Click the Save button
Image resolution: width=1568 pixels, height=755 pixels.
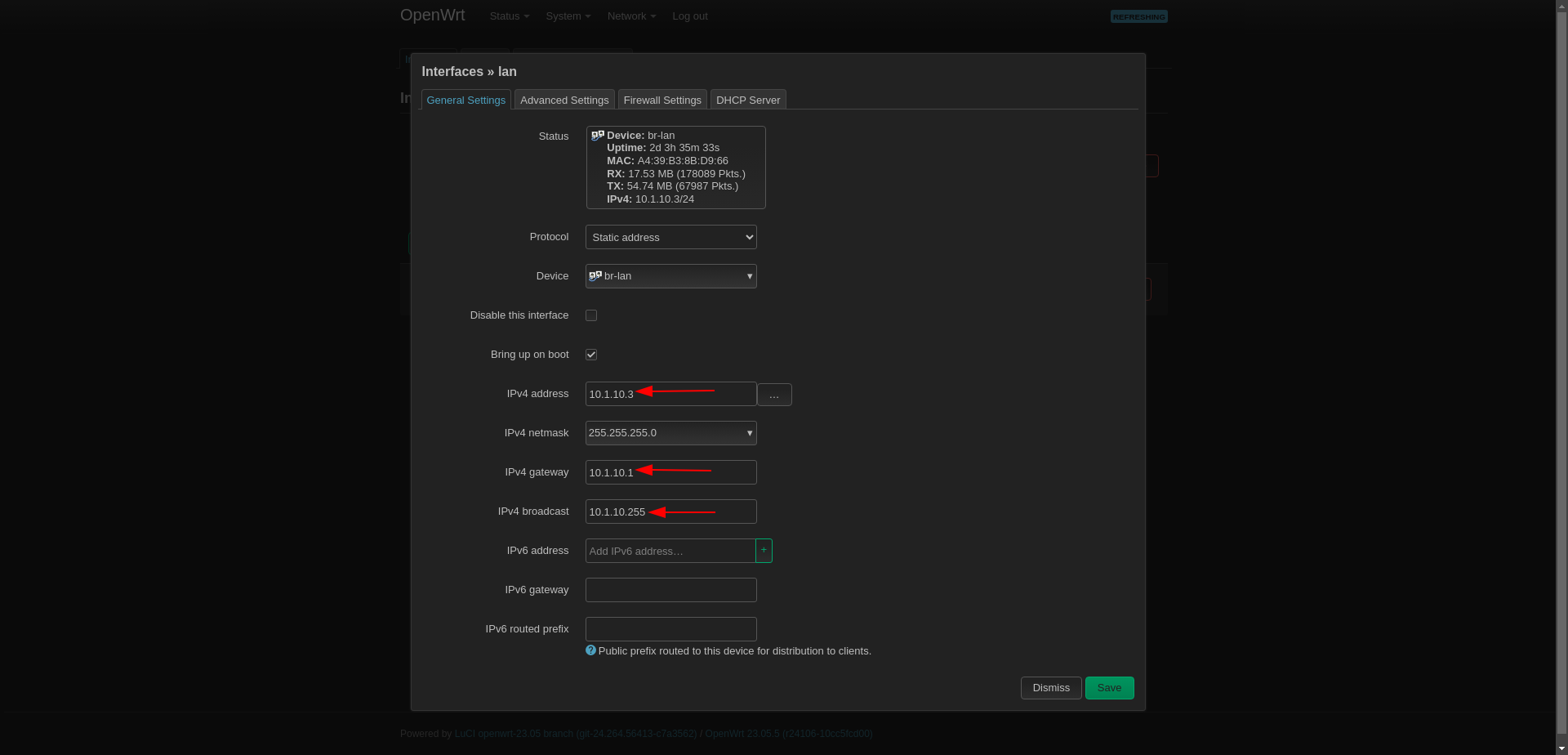pyautogui.click(x=1109, y=688)
